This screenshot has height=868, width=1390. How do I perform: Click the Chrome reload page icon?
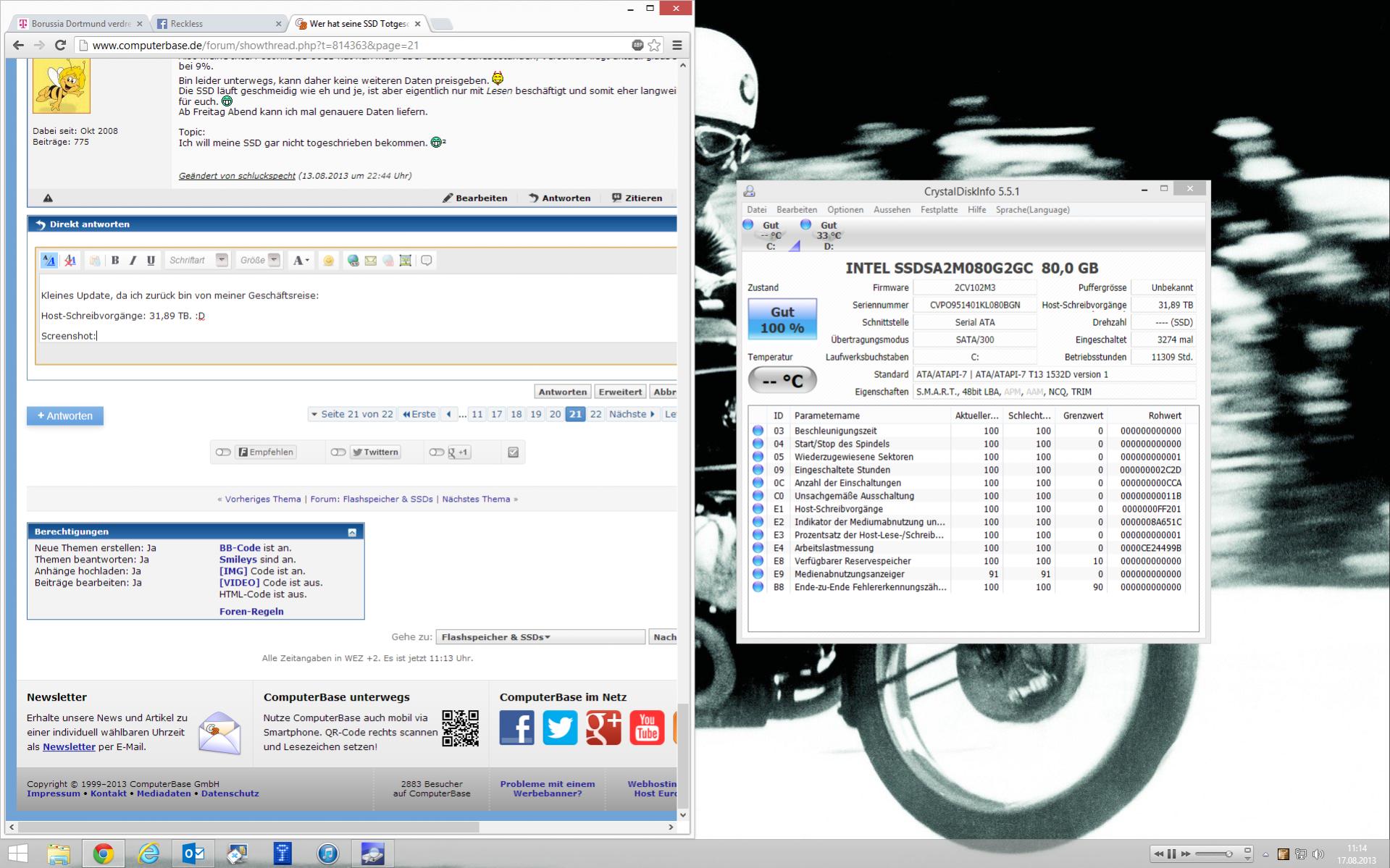pos(61,45)
